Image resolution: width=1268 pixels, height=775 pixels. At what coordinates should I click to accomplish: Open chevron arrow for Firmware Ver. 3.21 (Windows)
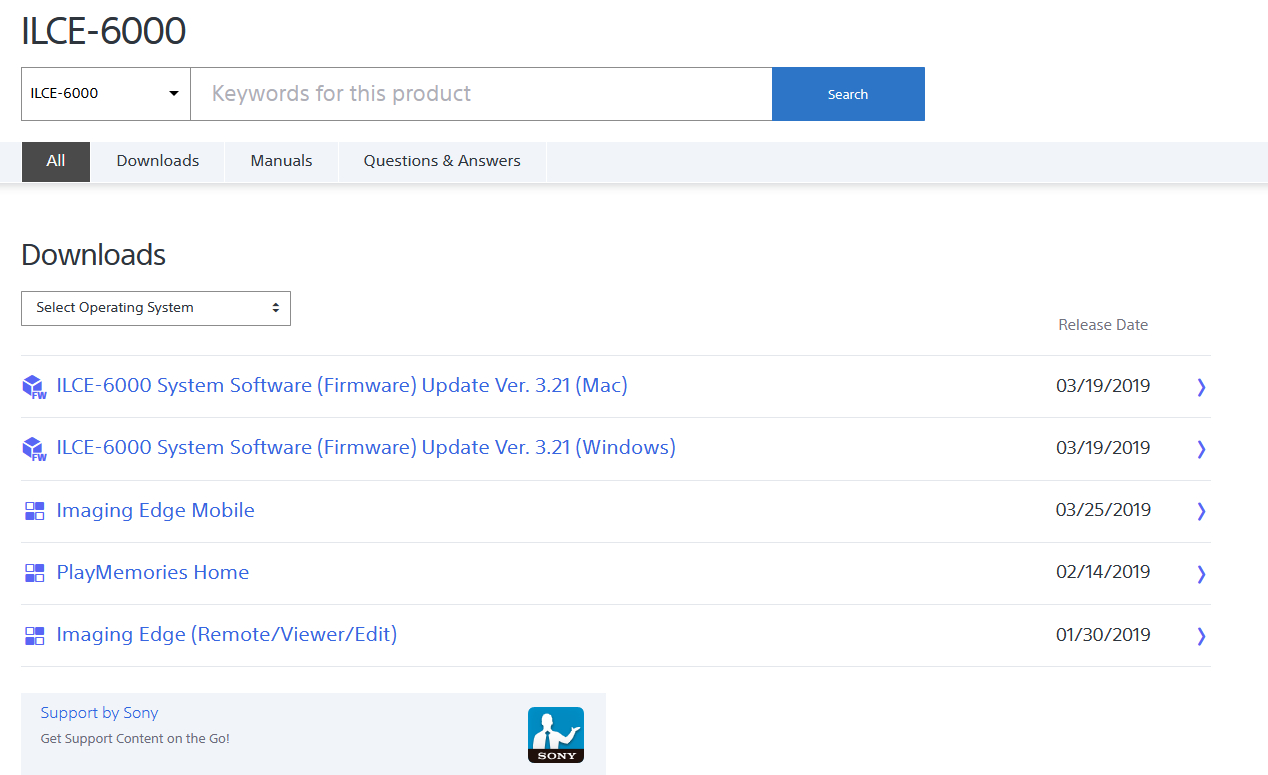click(1201, 449)
